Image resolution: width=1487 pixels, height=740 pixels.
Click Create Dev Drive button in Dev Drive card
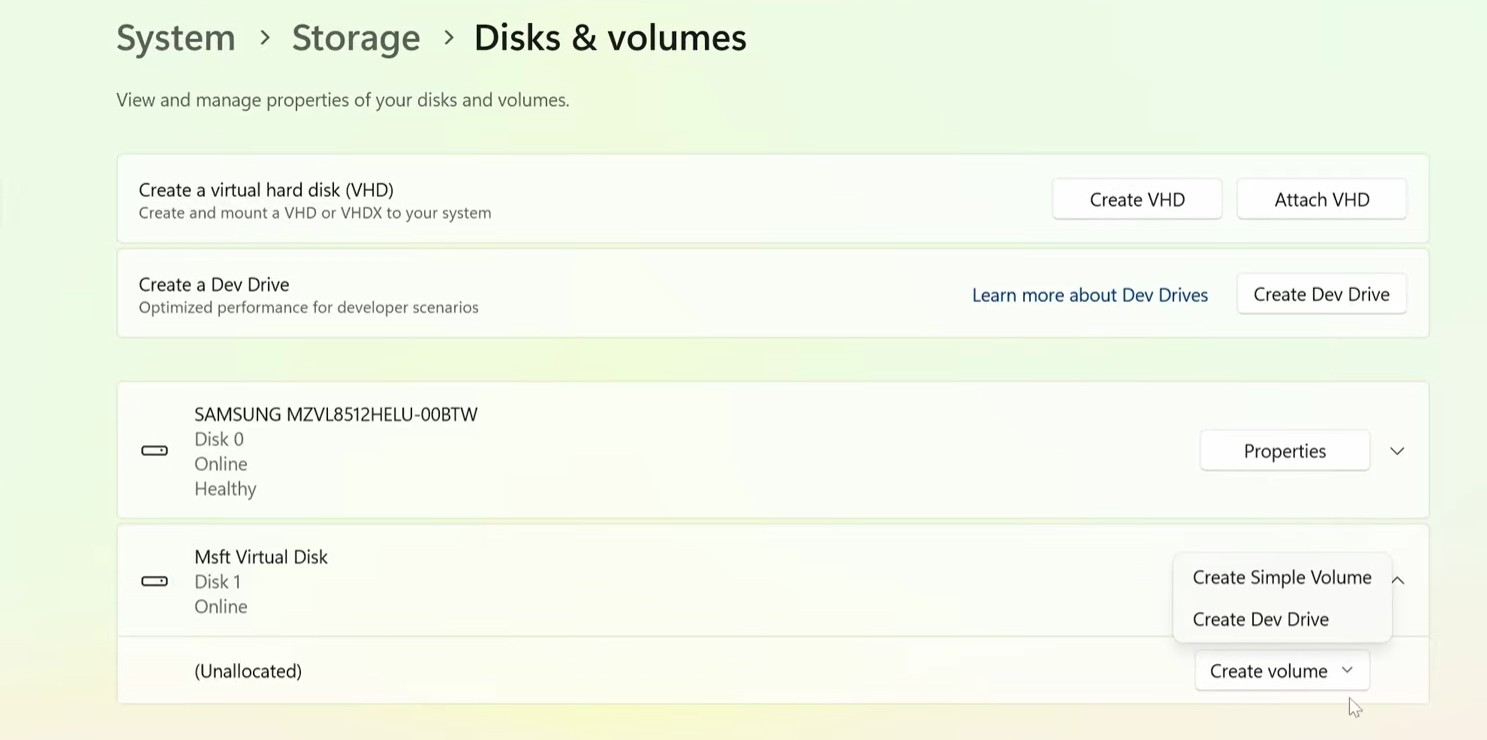point(1320,295)
